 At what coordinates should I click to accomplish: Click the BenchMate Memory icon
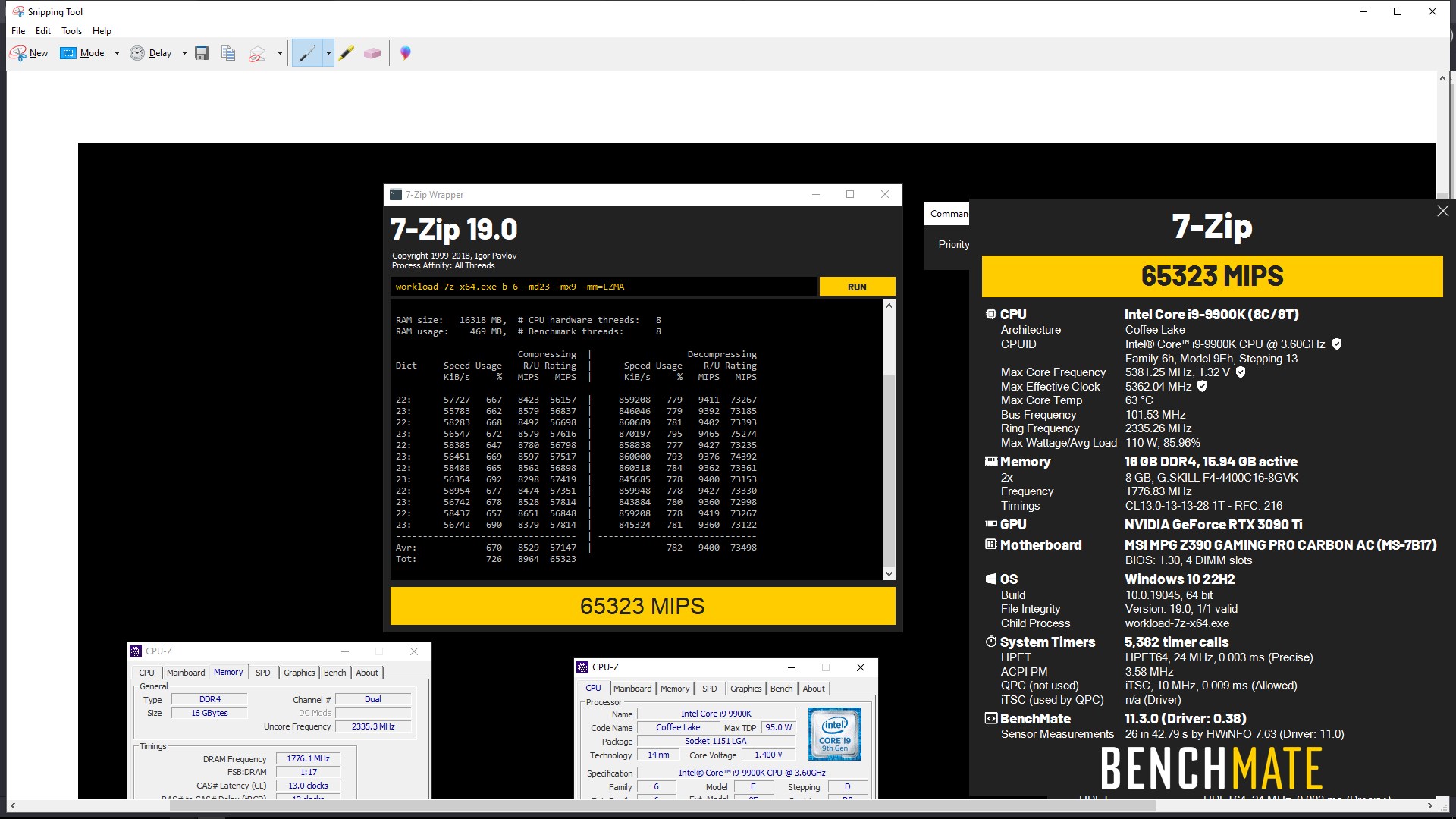click(990, 461)
